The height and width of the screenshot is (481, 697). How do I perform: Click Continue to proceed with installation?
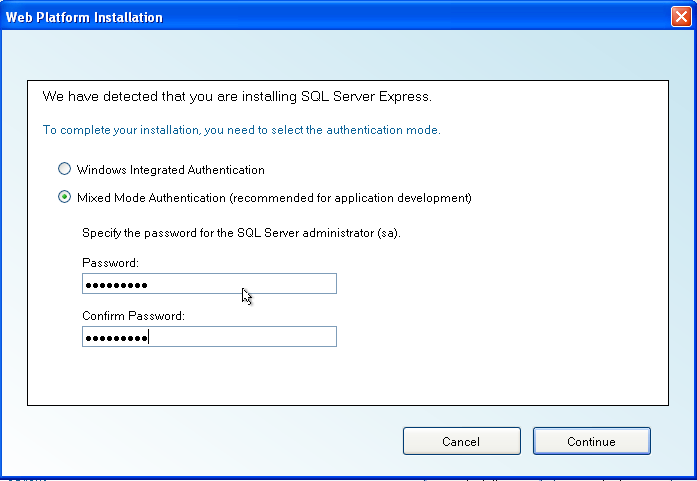tap(592, 441)
